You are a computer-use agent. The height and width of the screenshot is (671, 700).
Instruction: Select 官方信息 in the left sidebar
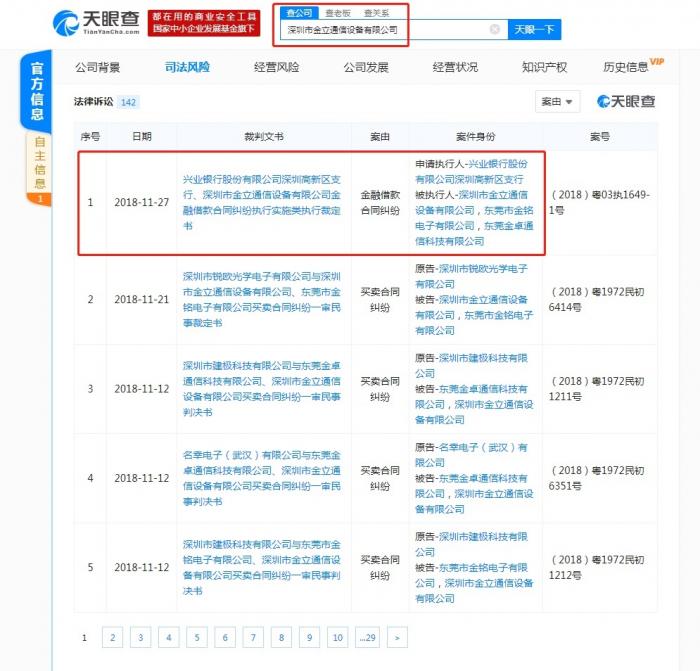[x=37, y=92]
